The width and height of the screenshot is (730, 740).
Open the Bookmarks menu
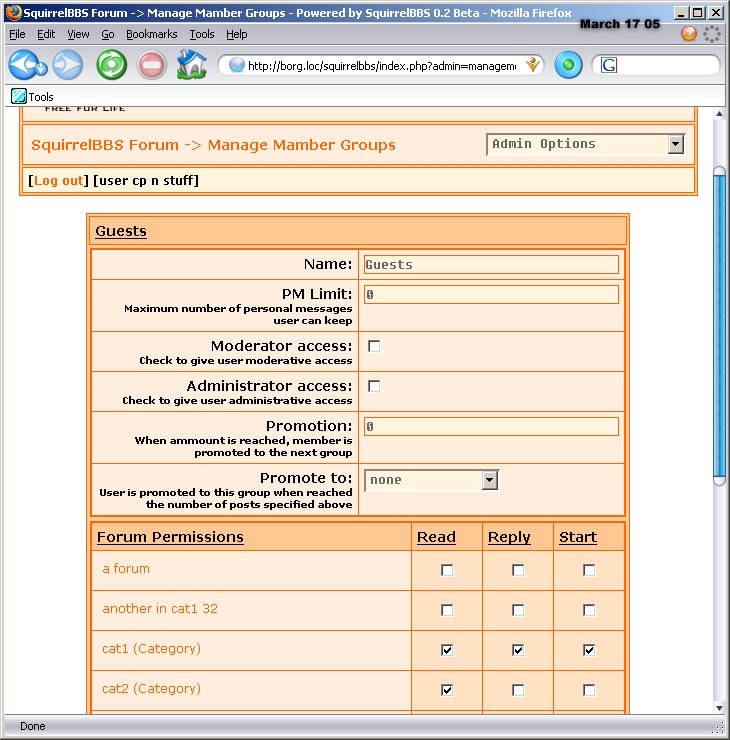point(151,34)
